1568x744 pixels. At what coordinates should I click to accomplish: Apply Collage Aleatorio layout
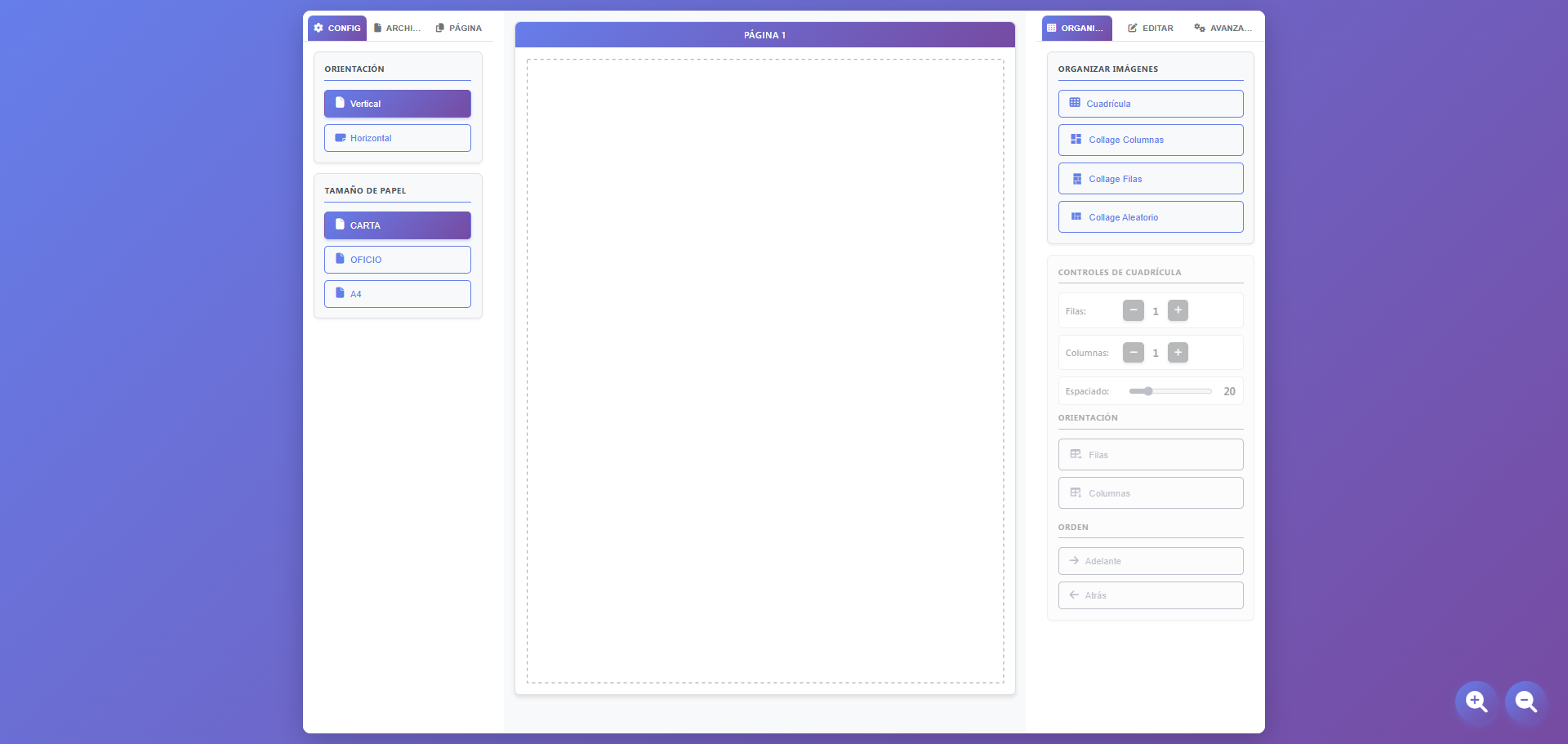(1150, 217)
